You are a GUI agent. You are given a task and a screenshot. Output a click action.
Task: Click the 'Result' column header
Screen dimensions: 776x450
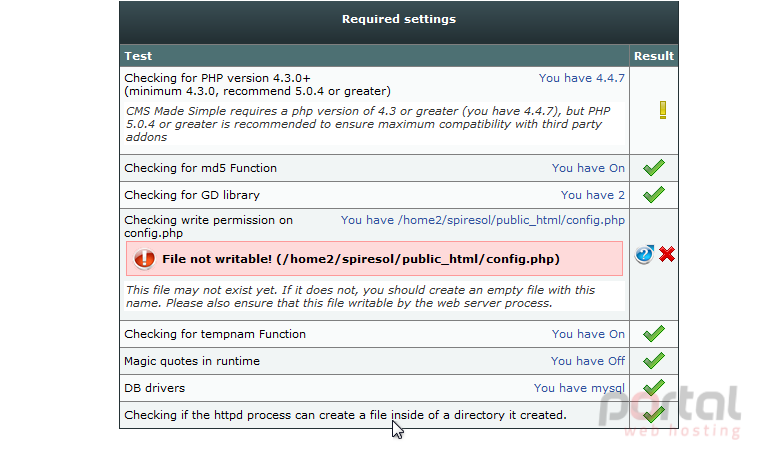point(654,56)
